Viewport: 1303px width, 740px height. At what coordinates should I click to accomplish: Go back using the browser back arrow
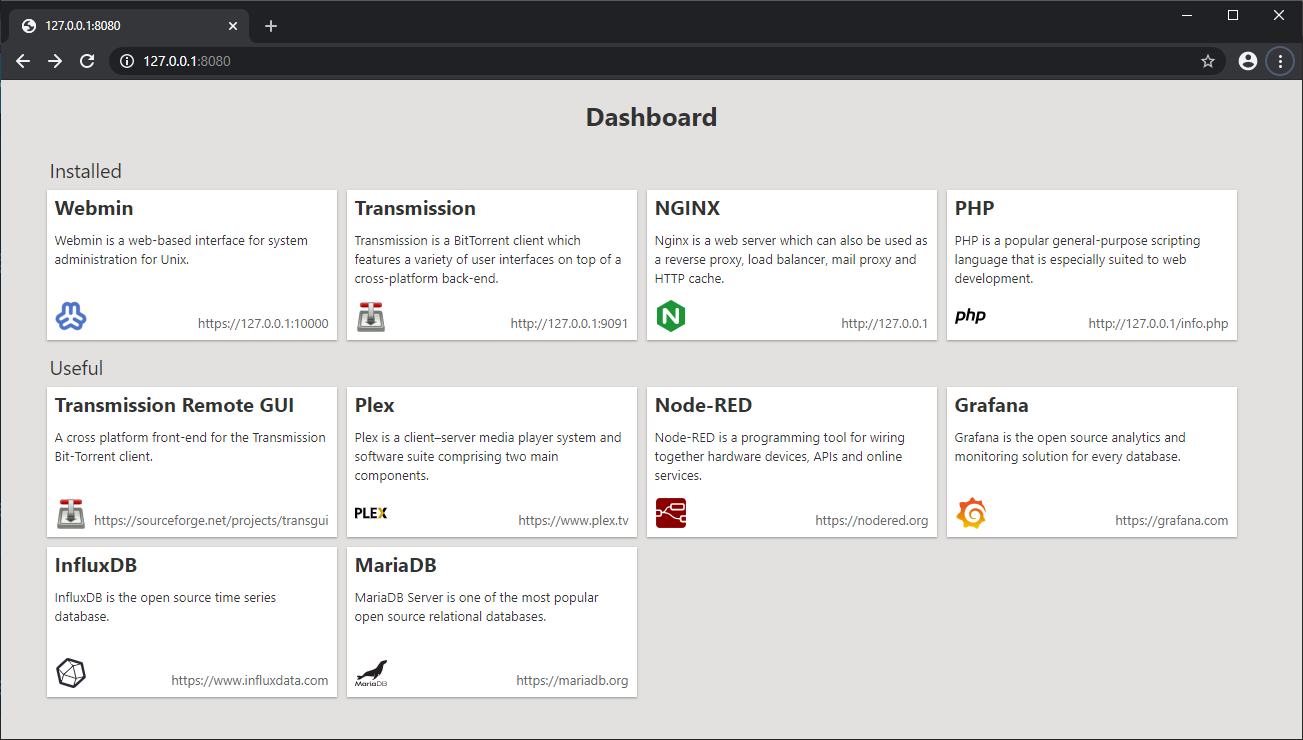pos(23,61)
